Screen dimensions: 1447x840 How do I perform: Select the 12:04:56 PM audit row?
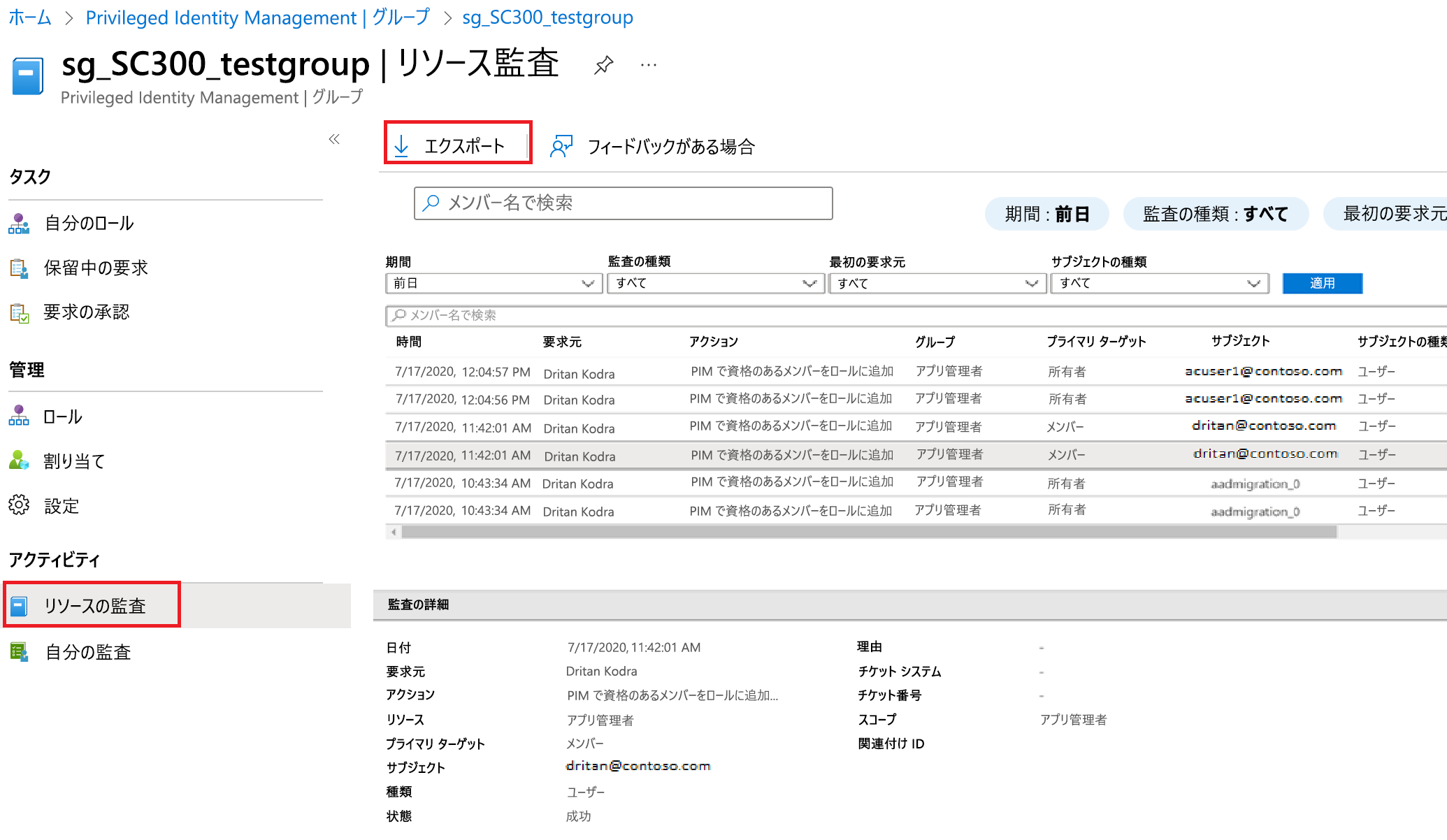click(x=916, y=399)
